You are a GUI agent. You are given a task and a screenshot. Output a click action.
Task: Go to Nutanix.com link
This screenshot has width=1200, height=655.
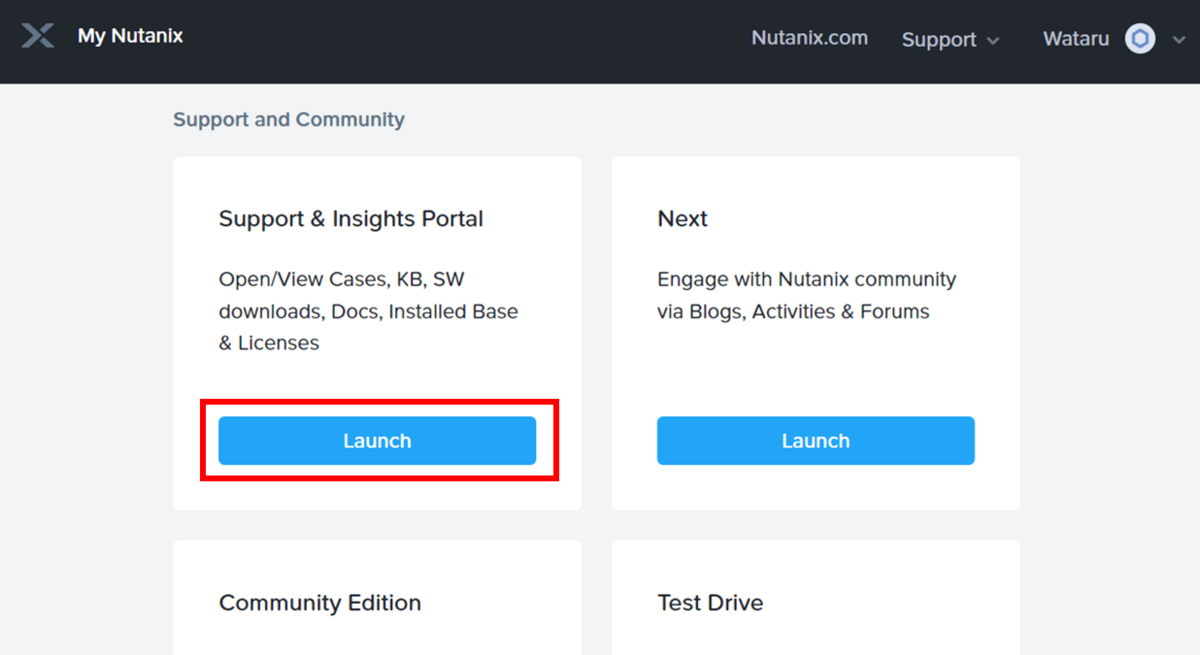pyautogui.click(x=810, y=38)
